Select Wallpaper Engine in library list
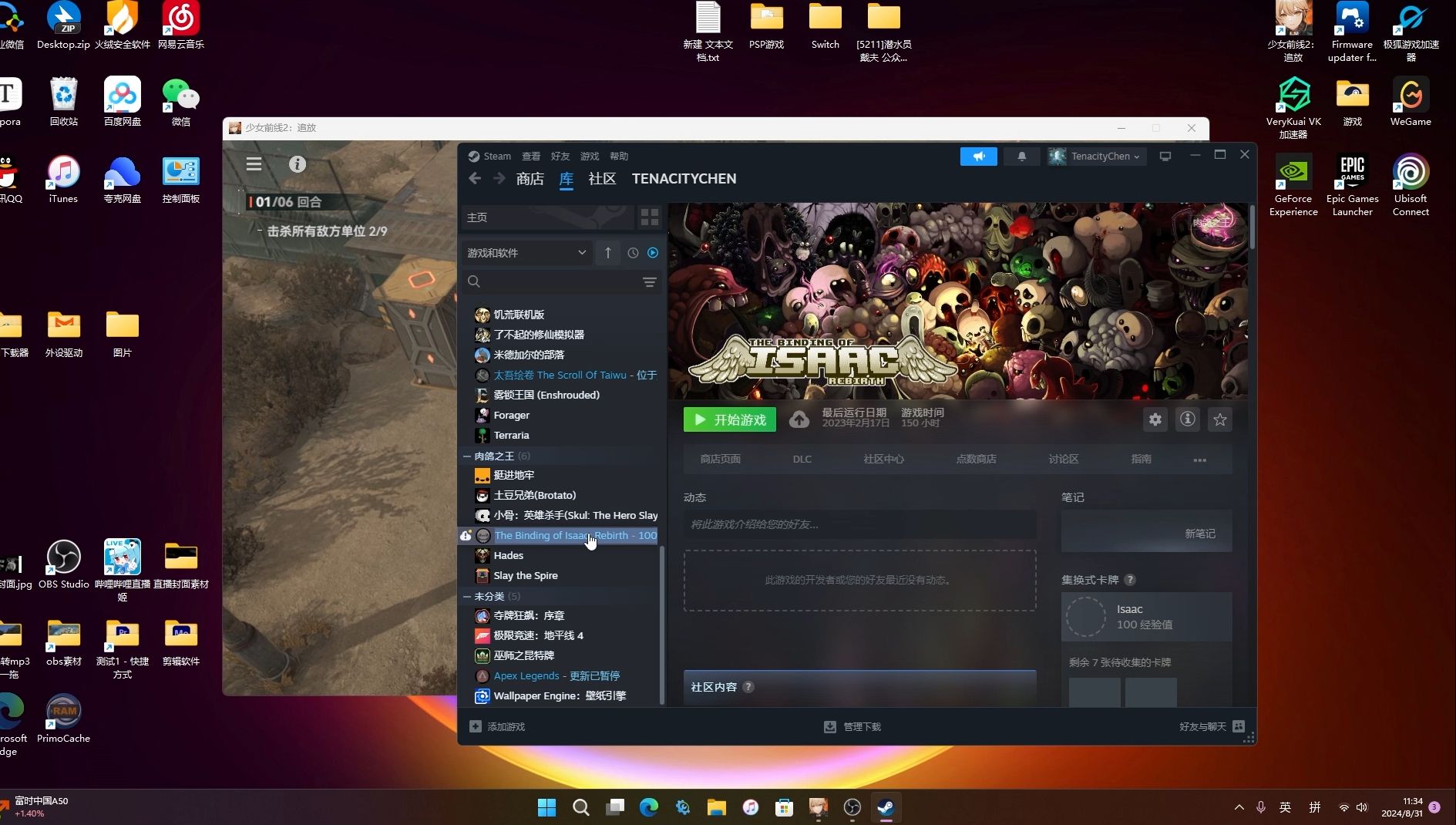 (560, 696)
